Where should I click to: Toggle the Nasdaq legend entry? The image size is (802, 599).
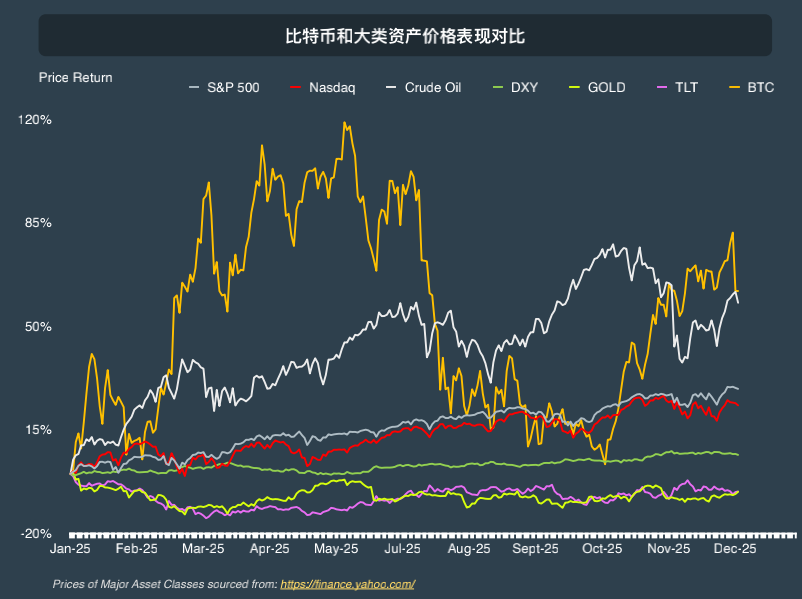pos(322,87)
